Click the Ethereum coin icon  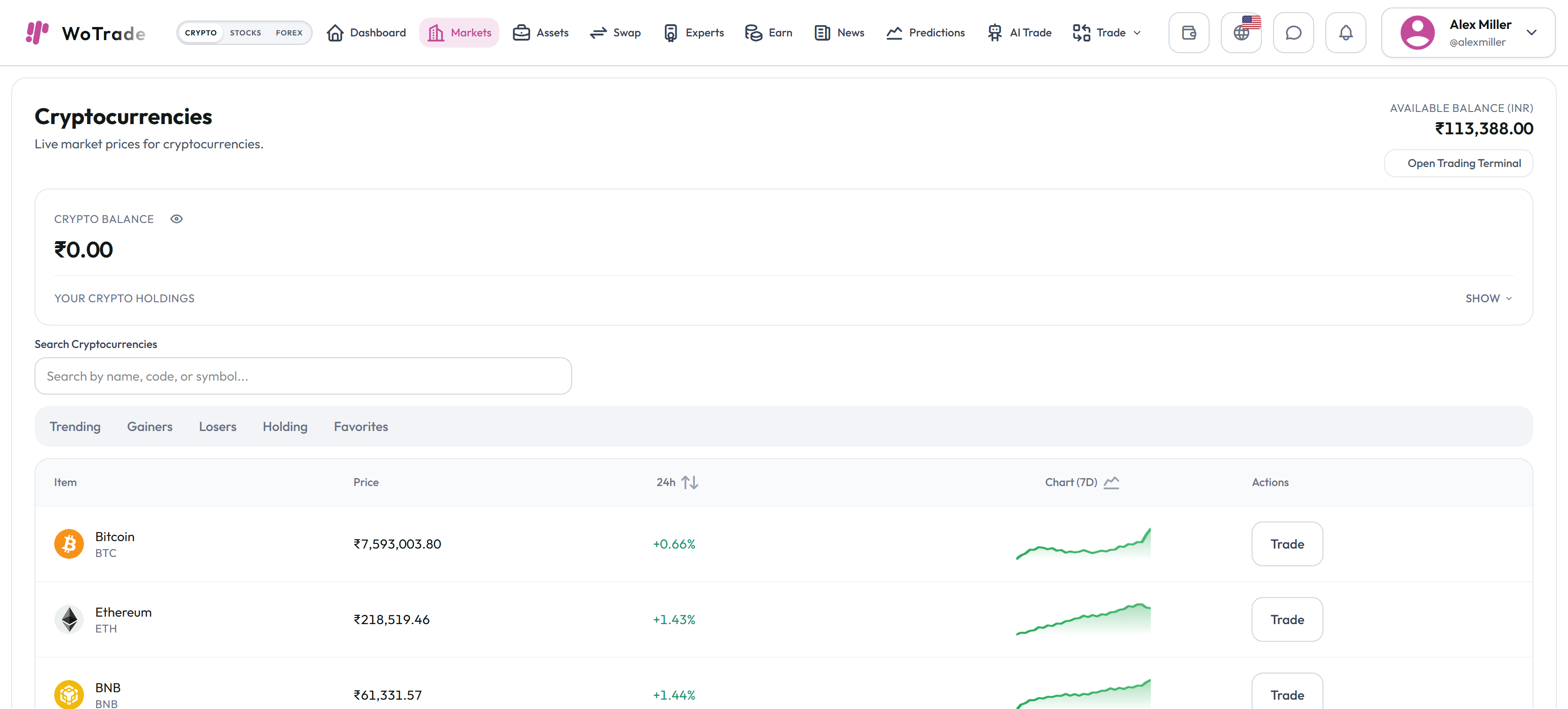[69, 619]
